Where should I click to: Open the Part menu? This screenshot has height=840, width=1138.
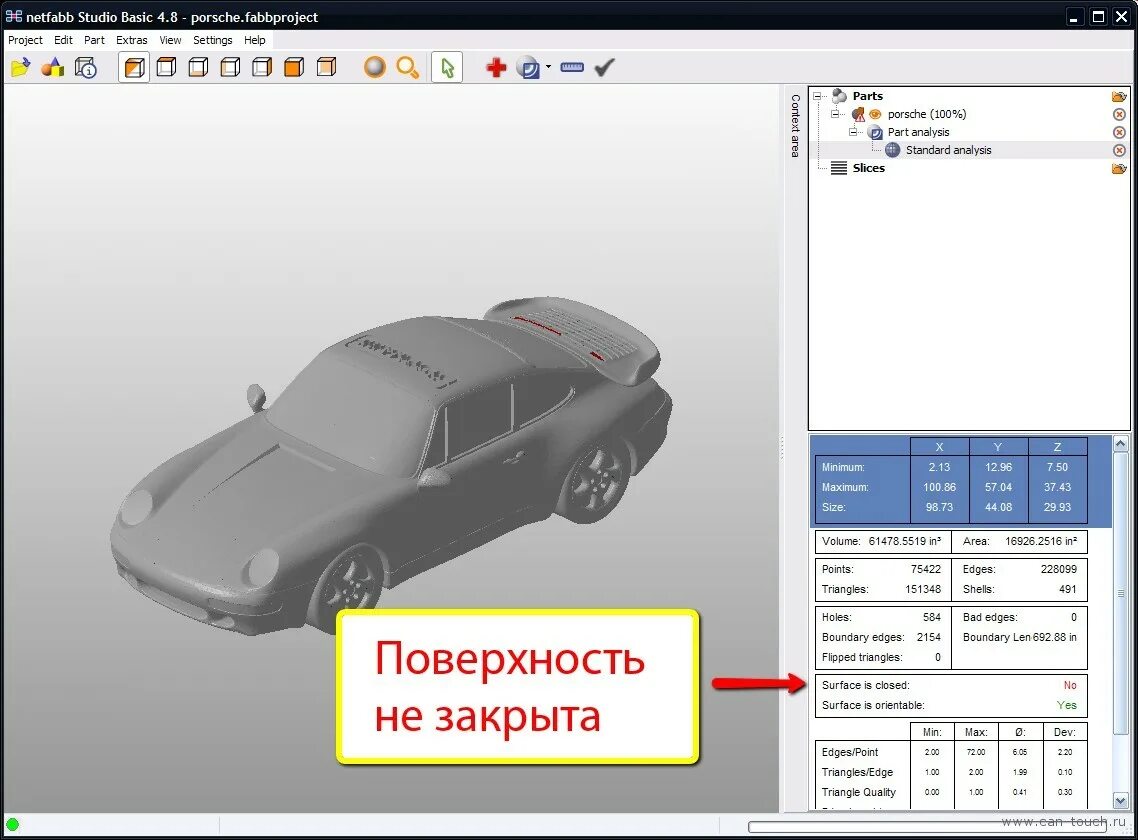click(94, 40)
